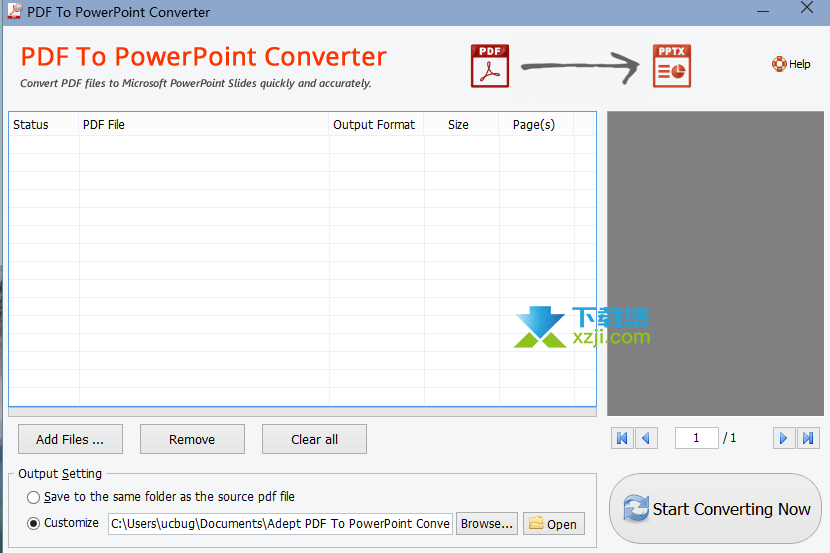Click the PDF File column header
This screenshot has width=830, height=553.
click(x=204, y=124)
